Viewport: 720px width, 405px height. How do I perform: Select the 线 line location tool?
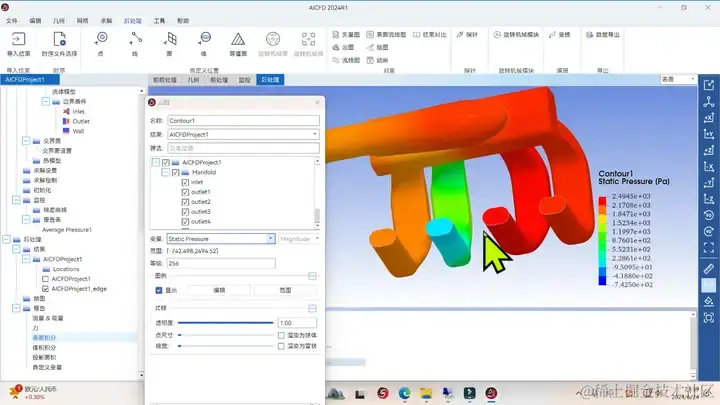pyautogui.click(x=135, y=39)
